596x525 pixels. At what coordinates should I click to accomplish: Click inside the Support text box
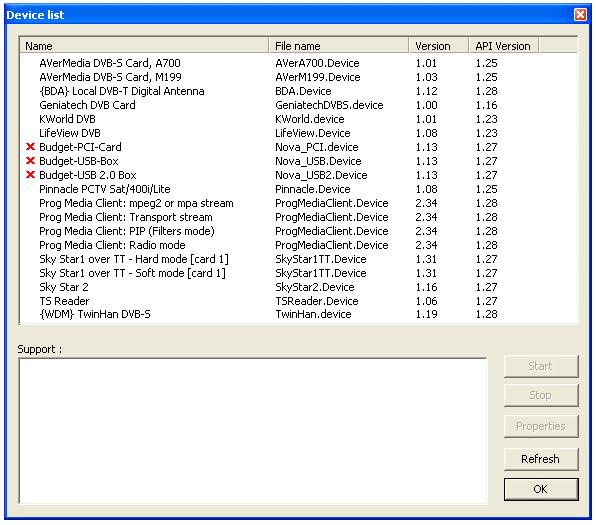pyautogui.click(x=253, y=431)
